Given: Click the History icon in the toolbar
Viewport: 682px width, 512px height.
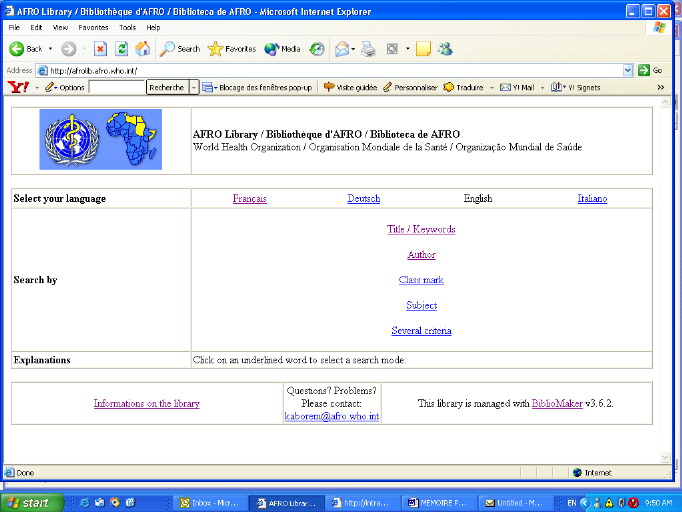Looking at the screenshot, I should click(317, 49).
